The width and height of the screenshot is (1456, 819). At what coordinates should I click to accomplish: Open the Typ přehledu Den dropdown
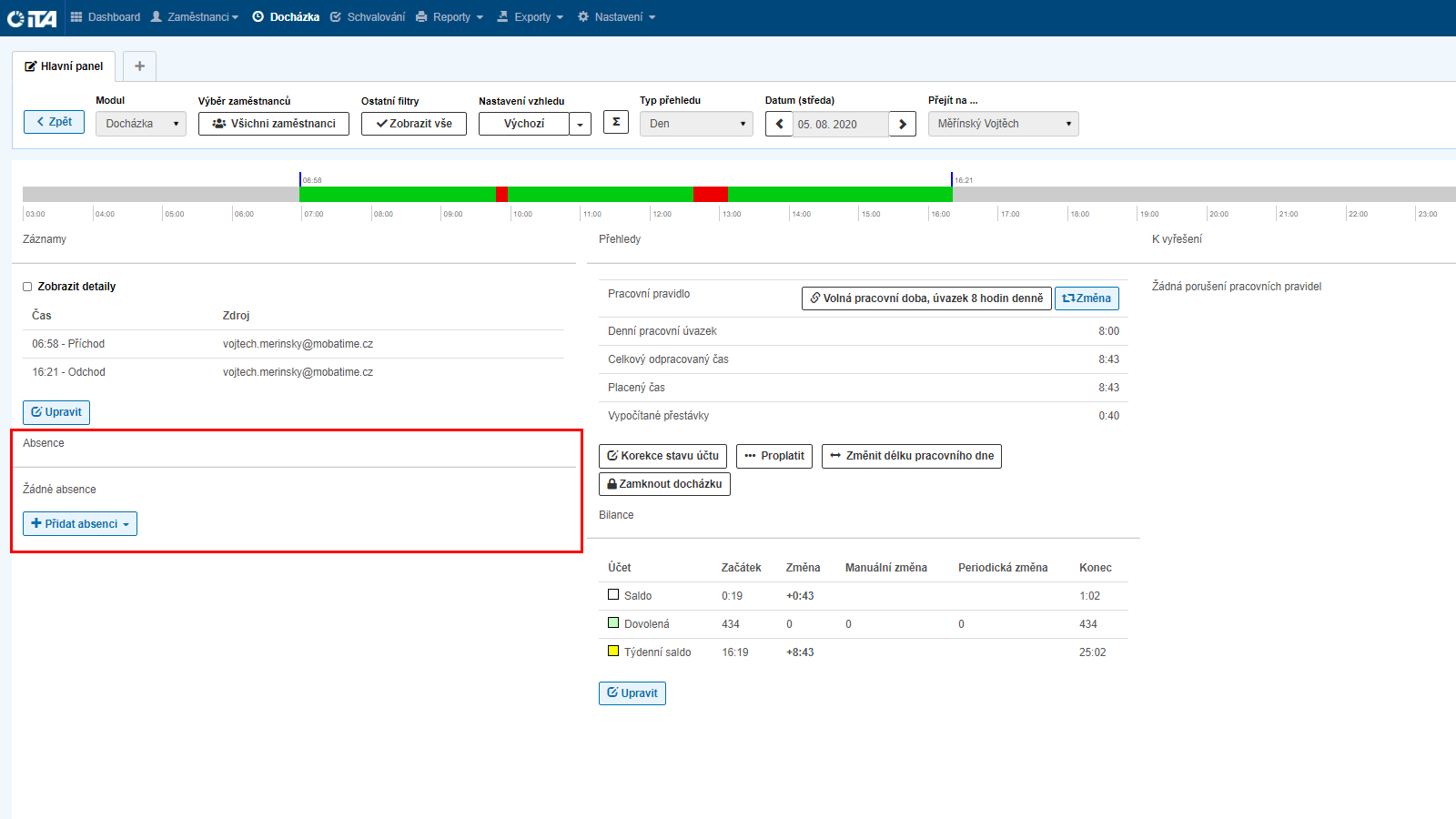(696, 124)
